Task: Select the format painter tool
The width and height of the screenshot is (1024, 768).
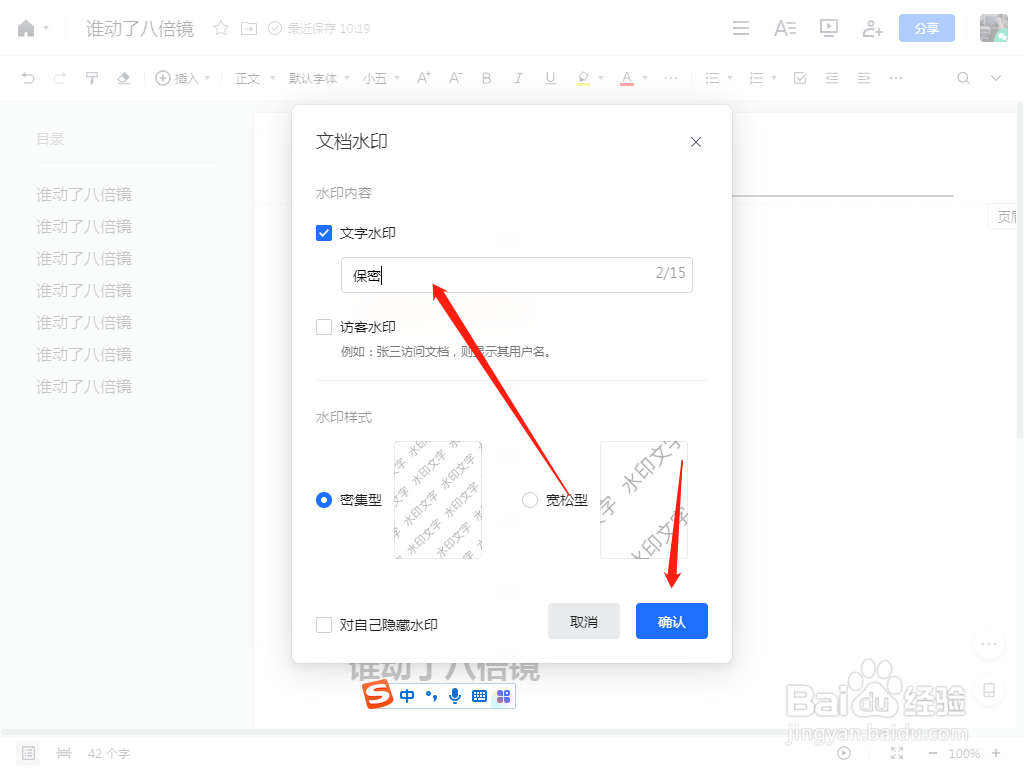Action: point(91,78)
